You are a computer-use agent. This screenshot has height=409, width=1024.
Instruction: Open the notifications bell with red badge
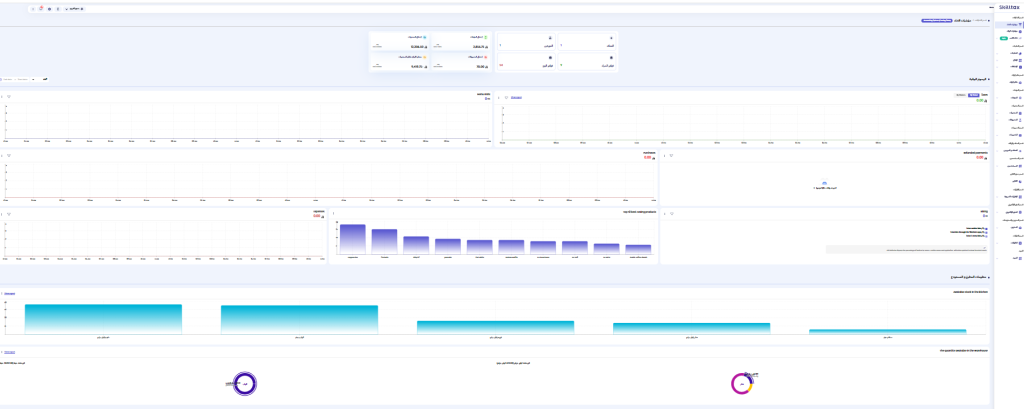40,8
